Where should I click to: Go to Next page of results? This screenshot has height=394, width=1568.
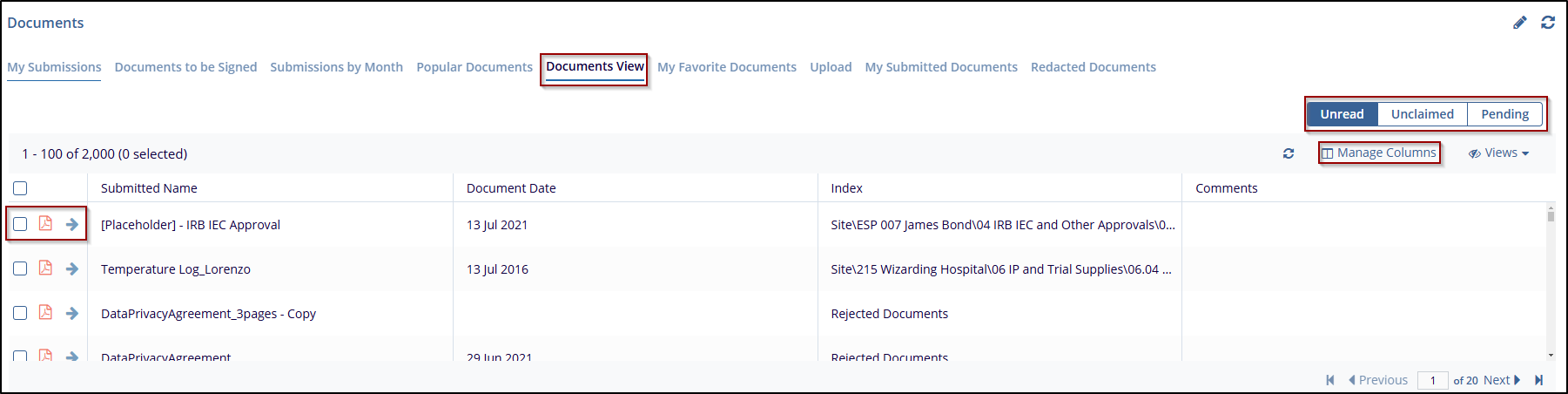pos(1502,380)
